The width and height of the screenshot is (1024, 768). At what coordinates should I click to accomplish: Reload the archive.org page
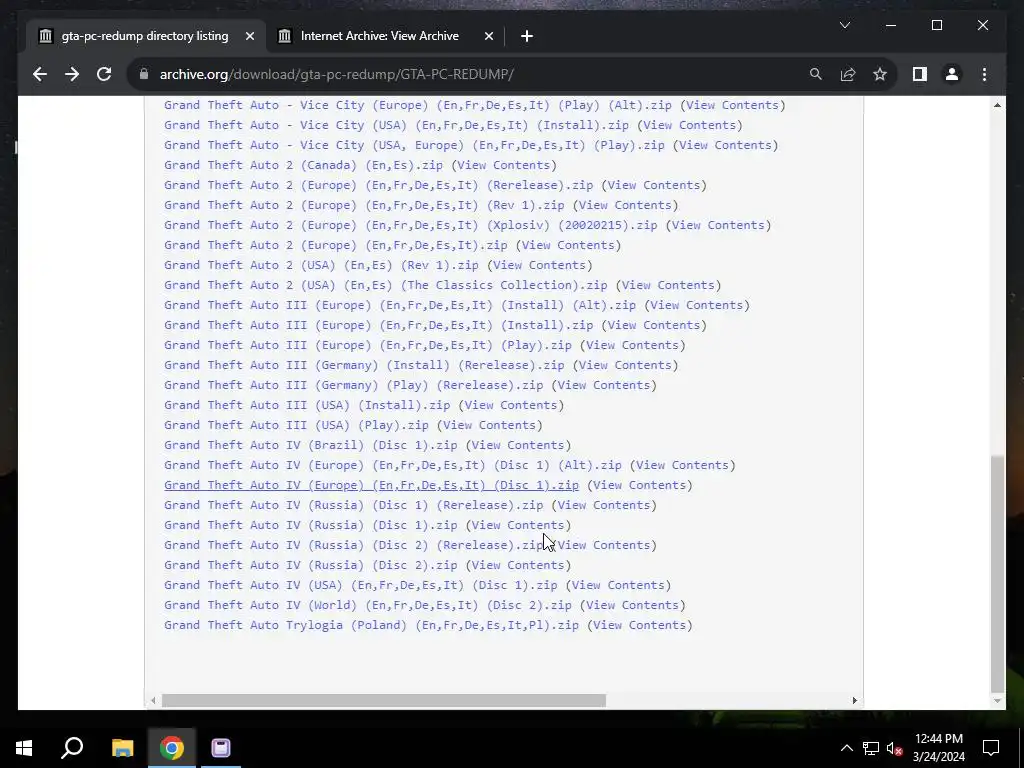pos(104,74)
